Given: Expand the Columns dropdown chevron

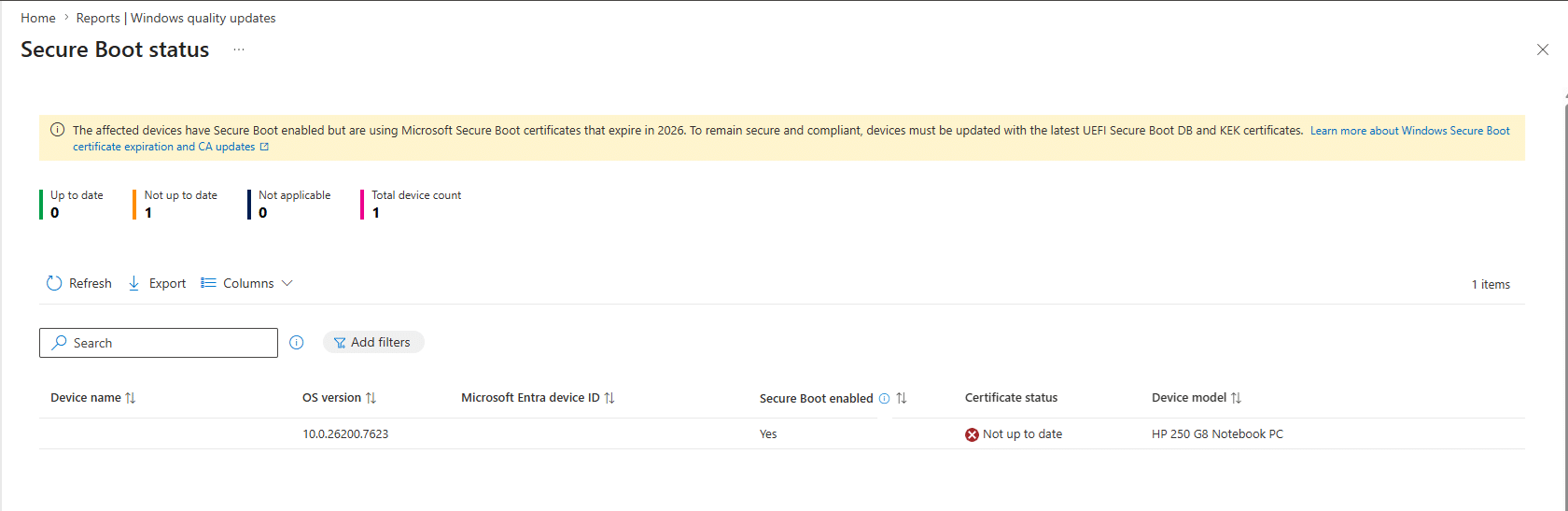Looking at the screenshot, I should click(287, 283).
